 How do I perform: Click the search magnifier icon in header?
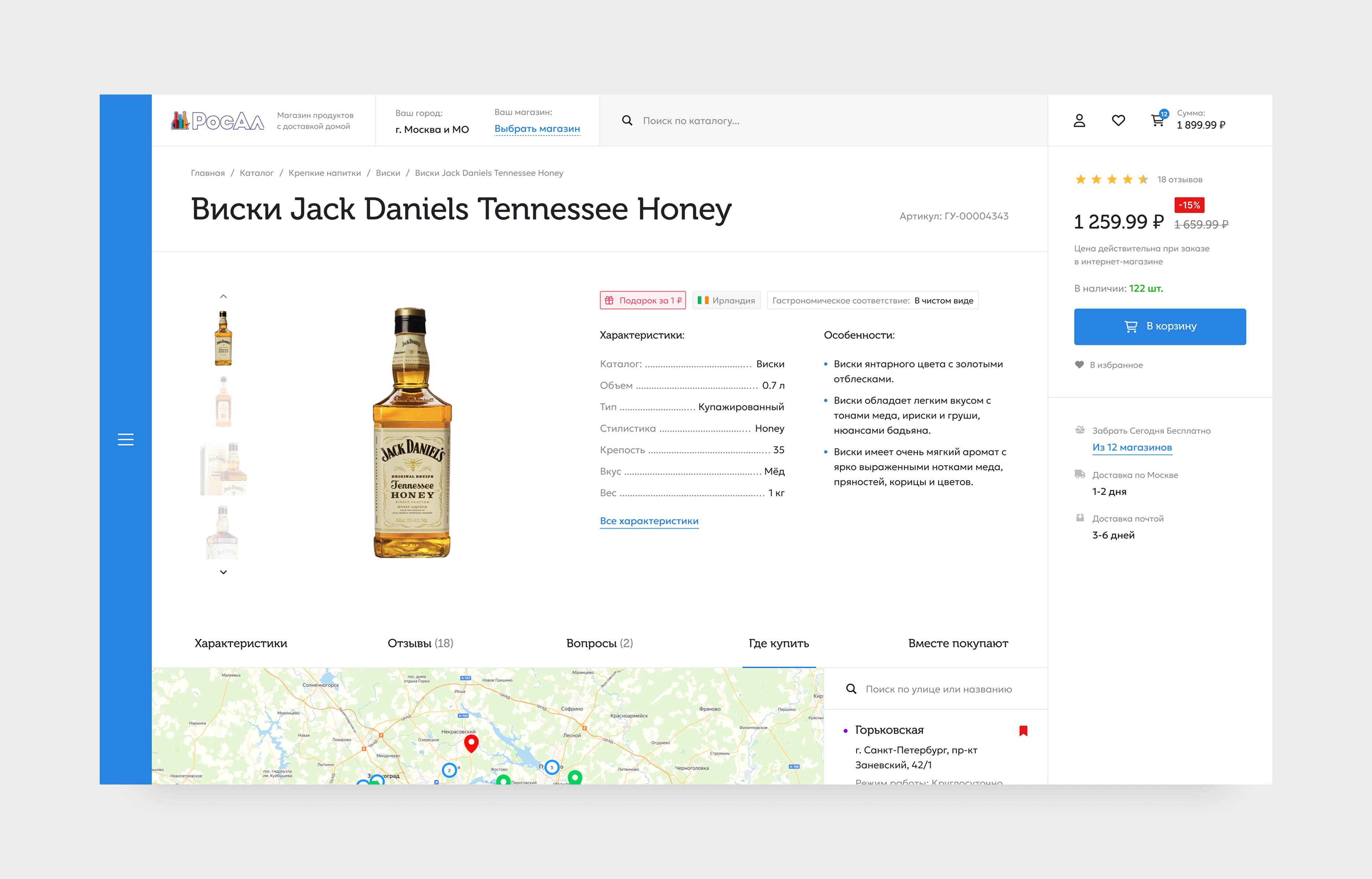point(627,120)
